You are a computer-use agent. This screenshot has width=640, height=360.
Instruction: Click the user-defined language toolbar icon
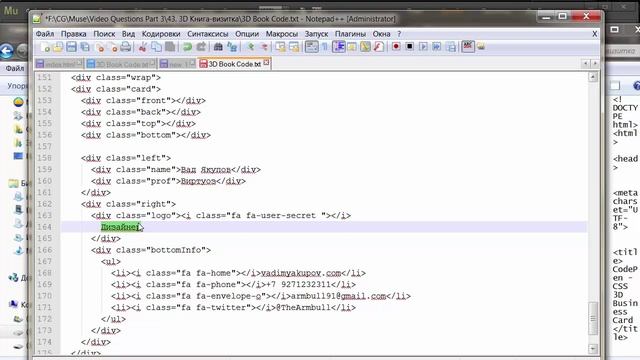point(352,47)
